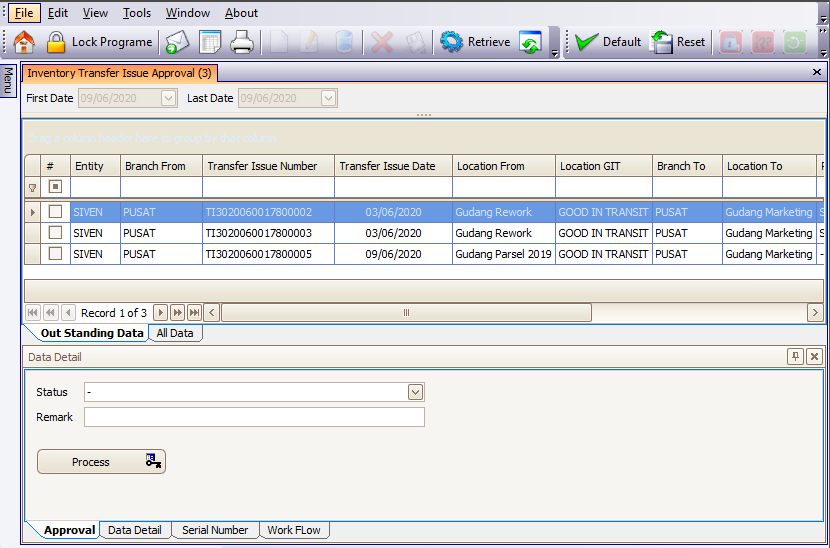Close the Data Detail panel
Image resolution: width=830 pixels, height=548 pixels.
pos(815,357)
